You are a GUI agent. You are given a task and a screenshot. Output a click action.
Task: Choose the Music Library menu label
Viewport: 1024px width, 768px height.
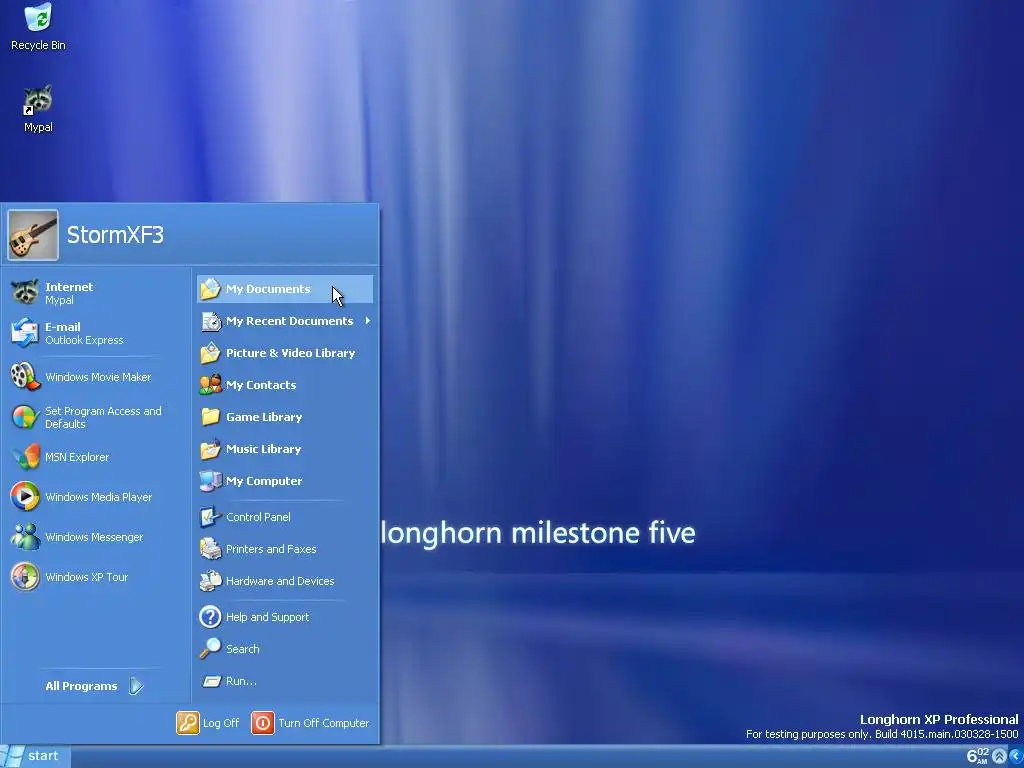[x=263, y=449]
